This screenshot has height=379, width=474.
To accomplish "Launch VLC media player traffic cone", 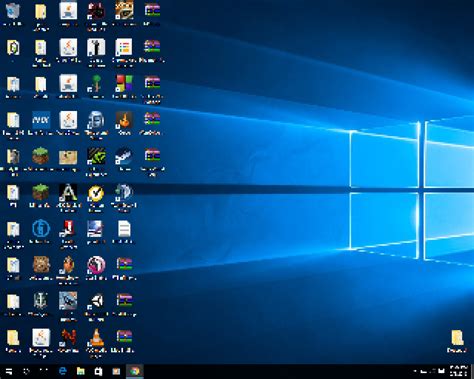I will tap(96, 338).
